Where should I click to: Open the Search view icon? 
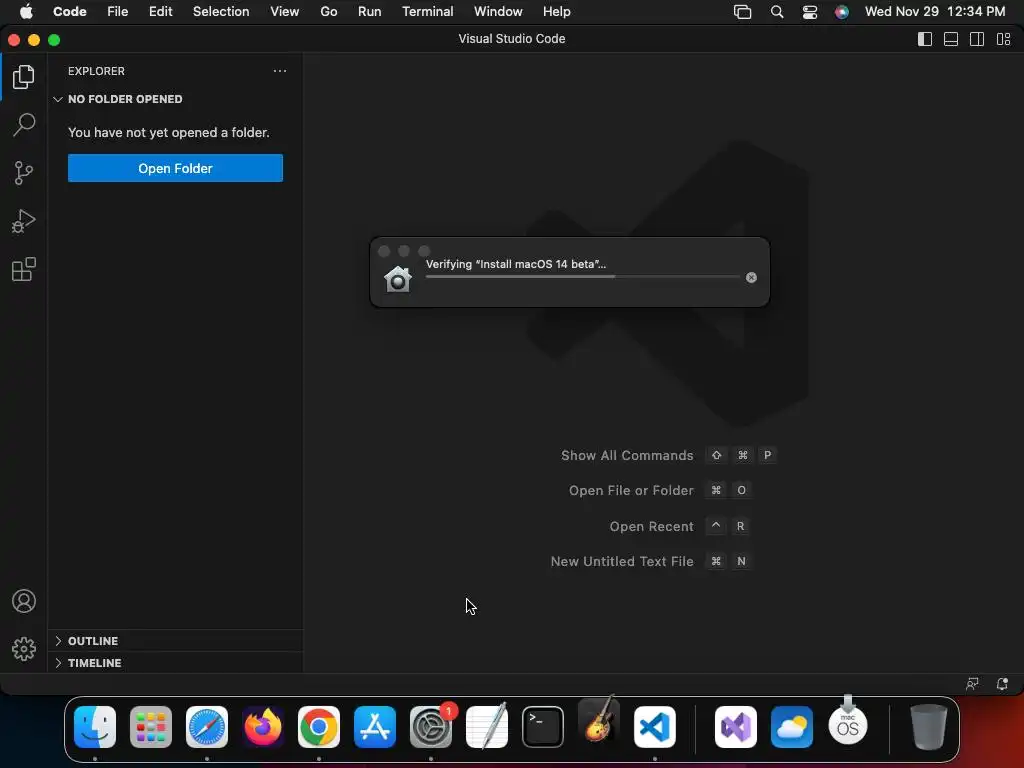pos(24,125)
